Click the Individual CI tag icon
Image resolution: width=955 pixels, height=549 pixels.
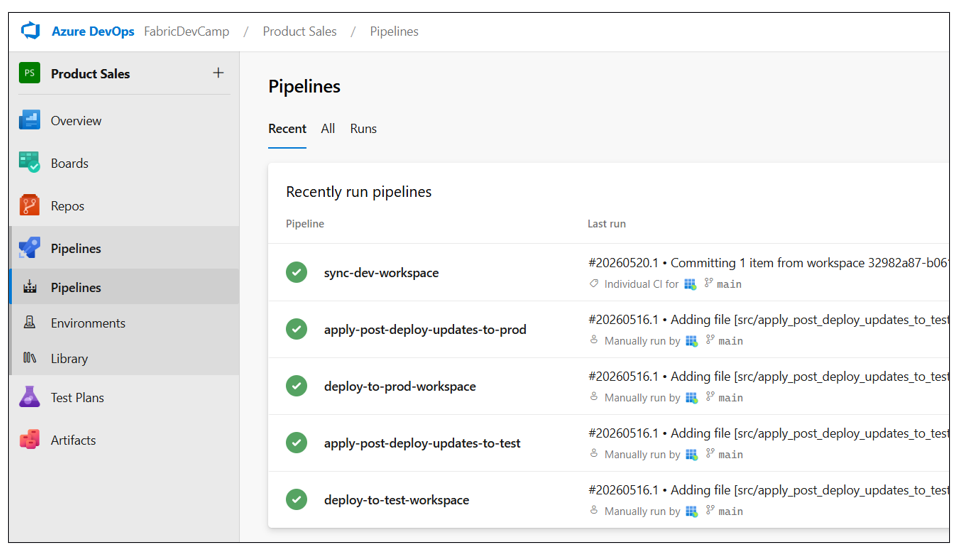coord(594,283)
